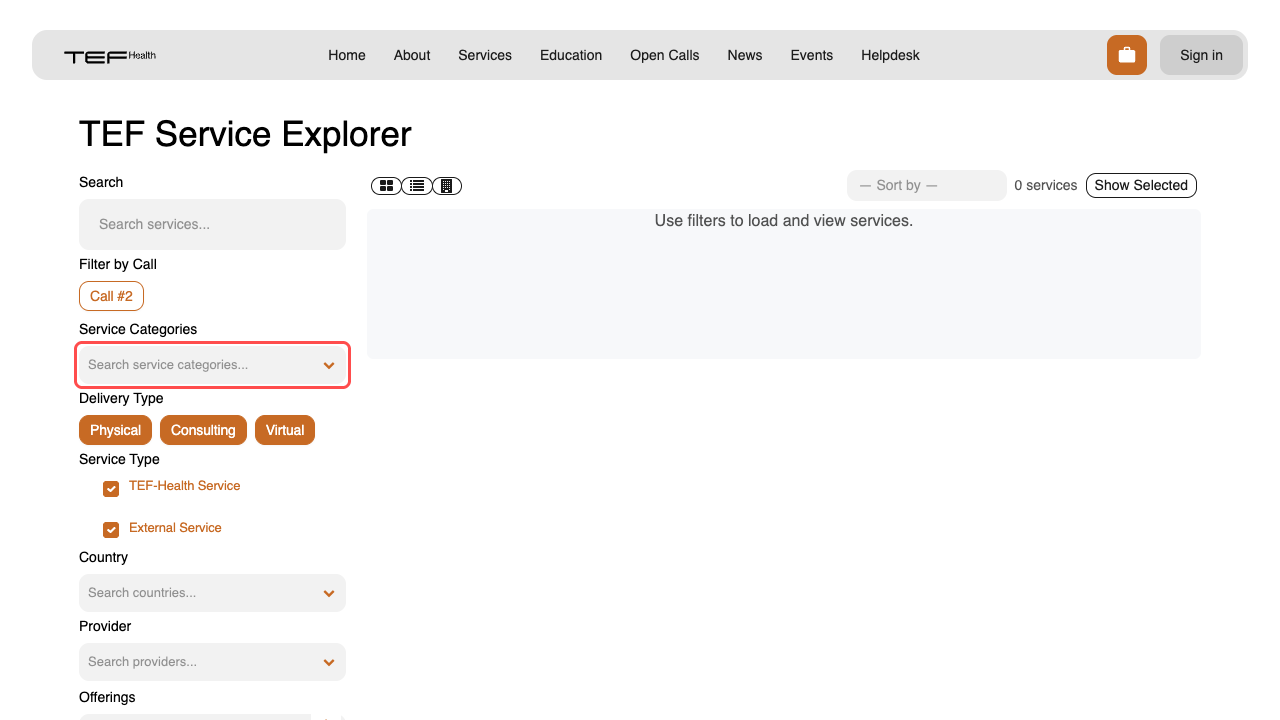Click the Service Type label
Viewport: 1280px width, 720px height.
pos(119,459)
